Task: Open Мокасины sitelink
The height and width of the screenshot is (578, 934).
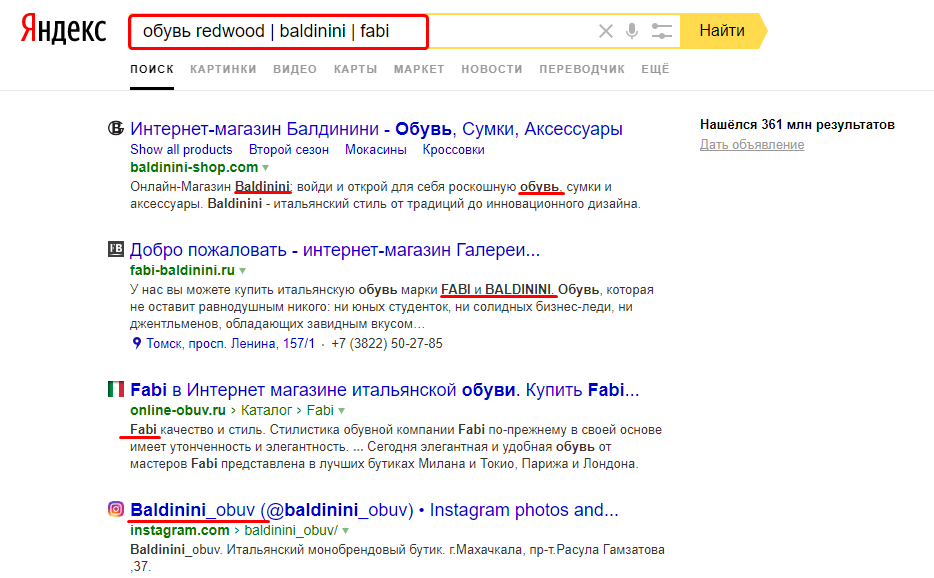Action: click(x=376, y=150)
